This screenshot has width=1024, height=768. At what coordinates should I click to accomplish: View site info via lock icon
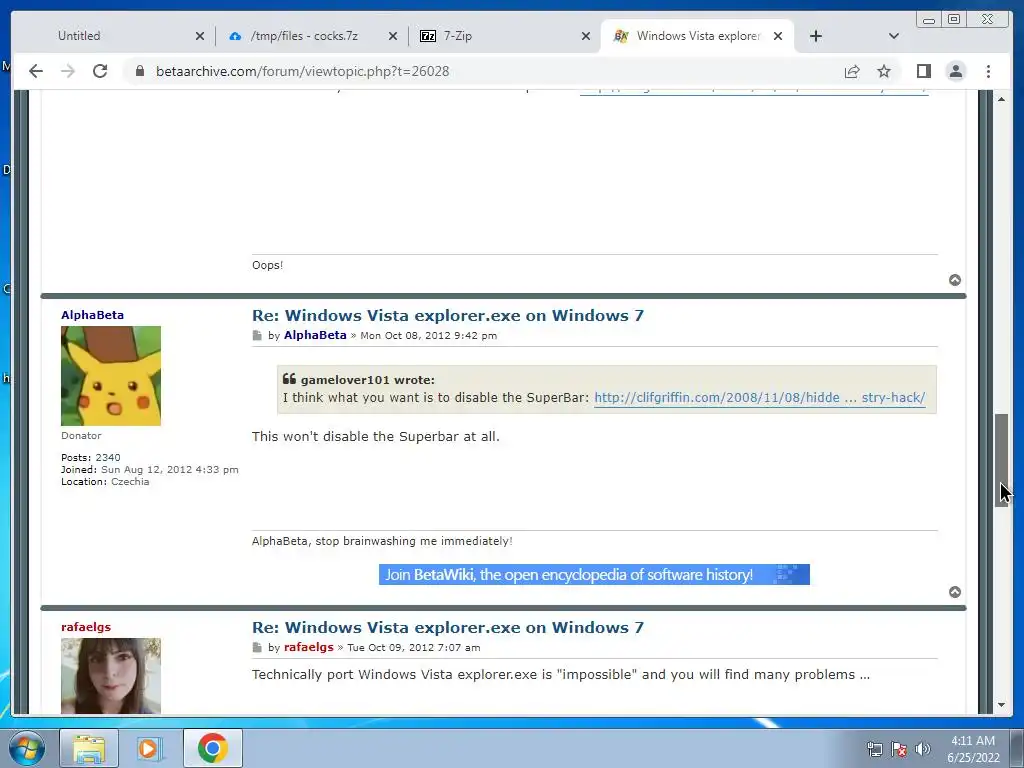(139, 71)
